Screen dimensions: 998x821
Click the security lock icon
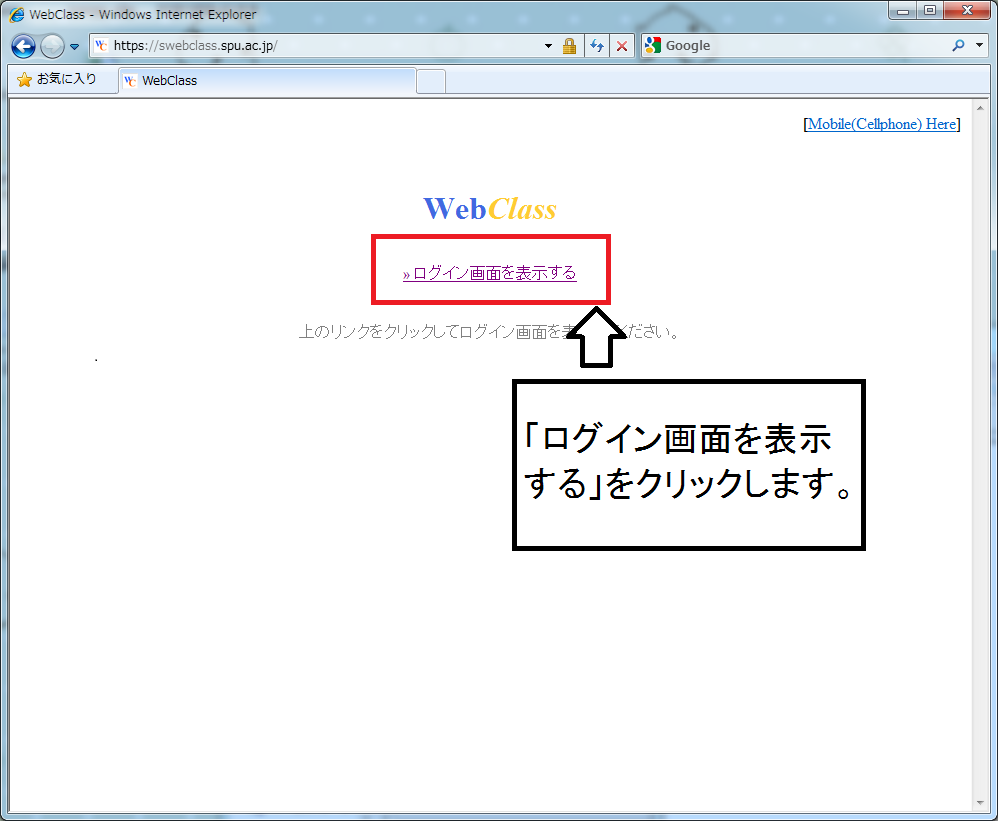pyautogui.click(x=569, y=46)
